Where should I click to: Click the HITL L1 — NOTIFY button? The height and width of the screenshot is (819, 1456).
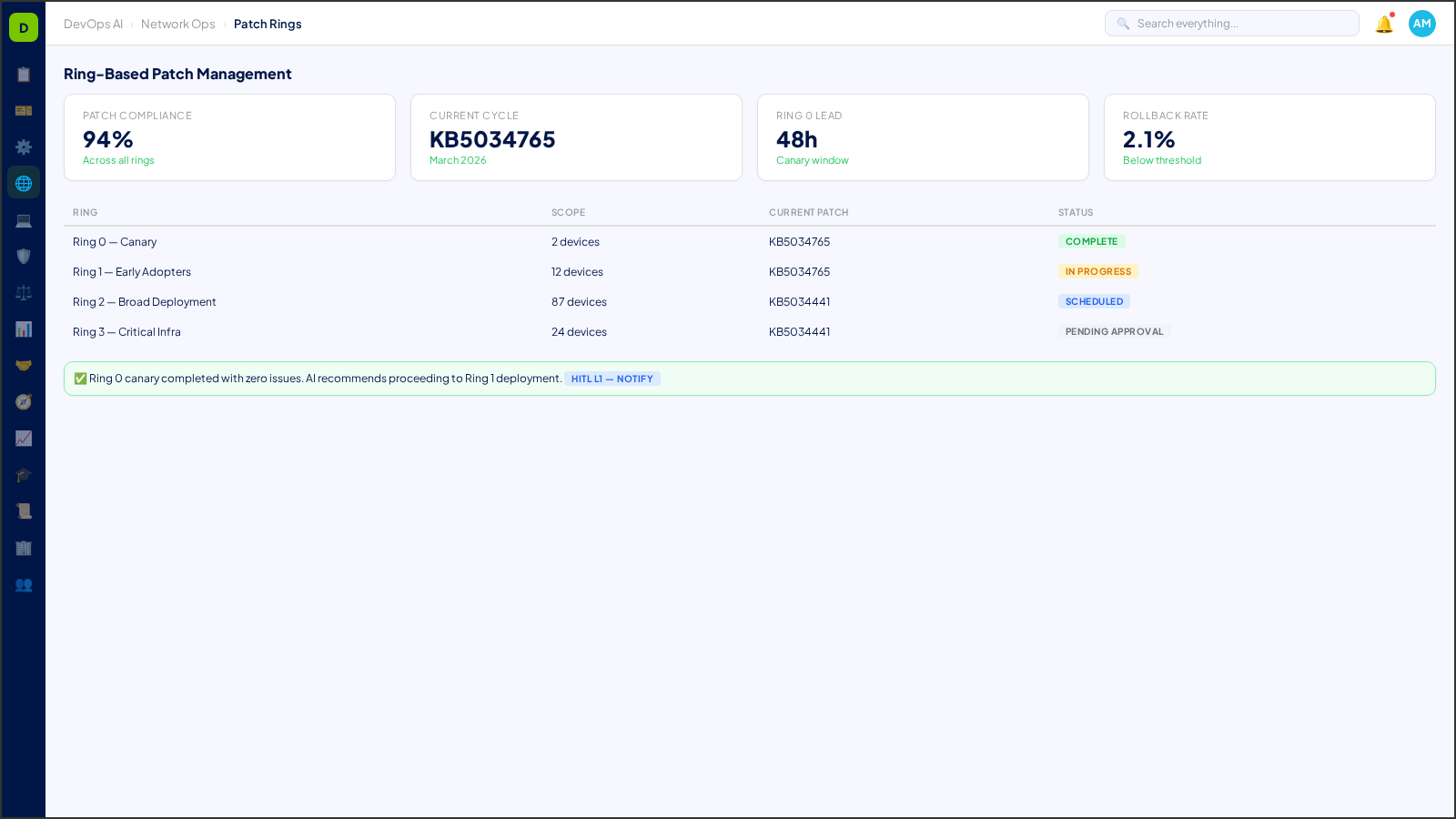tap(612, 379)
